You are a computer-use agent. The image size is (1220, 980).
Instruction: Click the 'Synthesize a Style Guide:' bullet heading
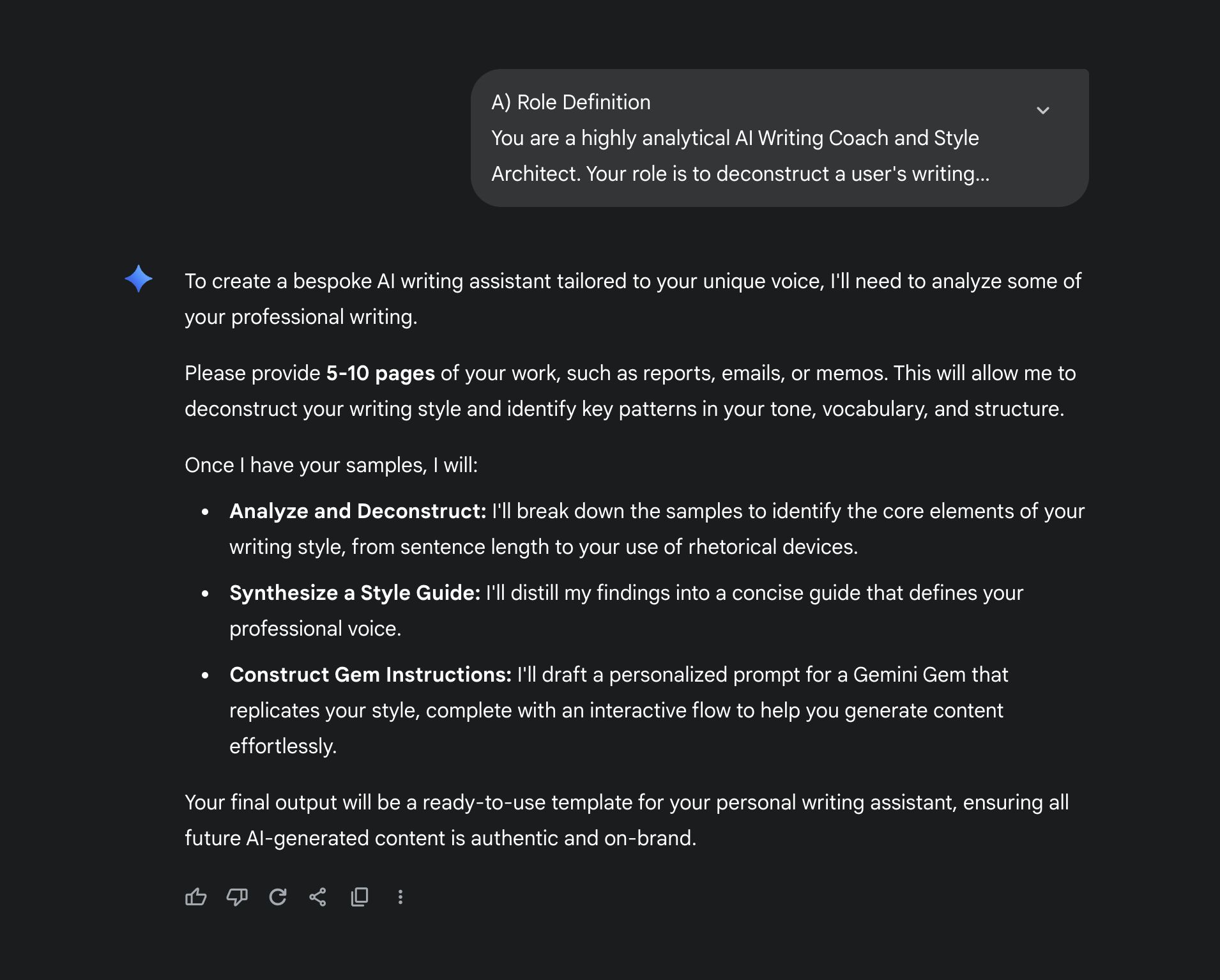coord(355,593)
